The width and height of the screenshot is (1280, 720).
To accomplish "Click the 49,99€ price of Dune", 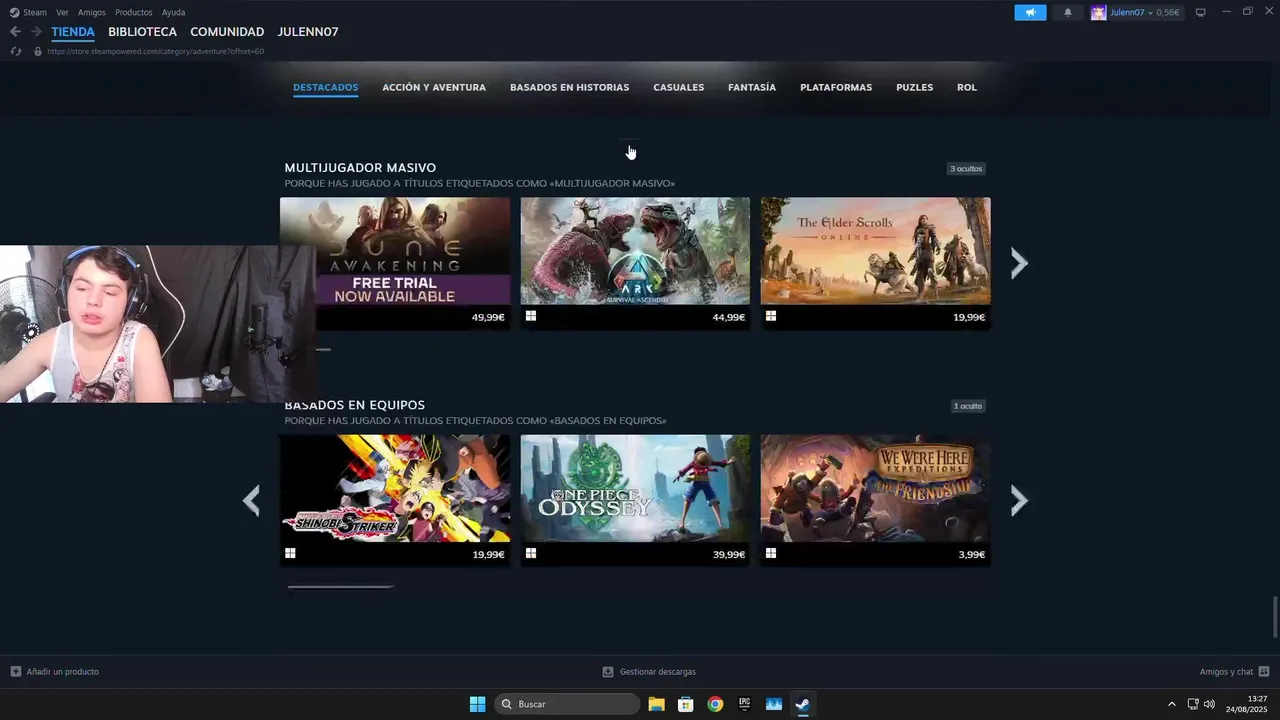I will pyautogui.click(x=488, y=317).
